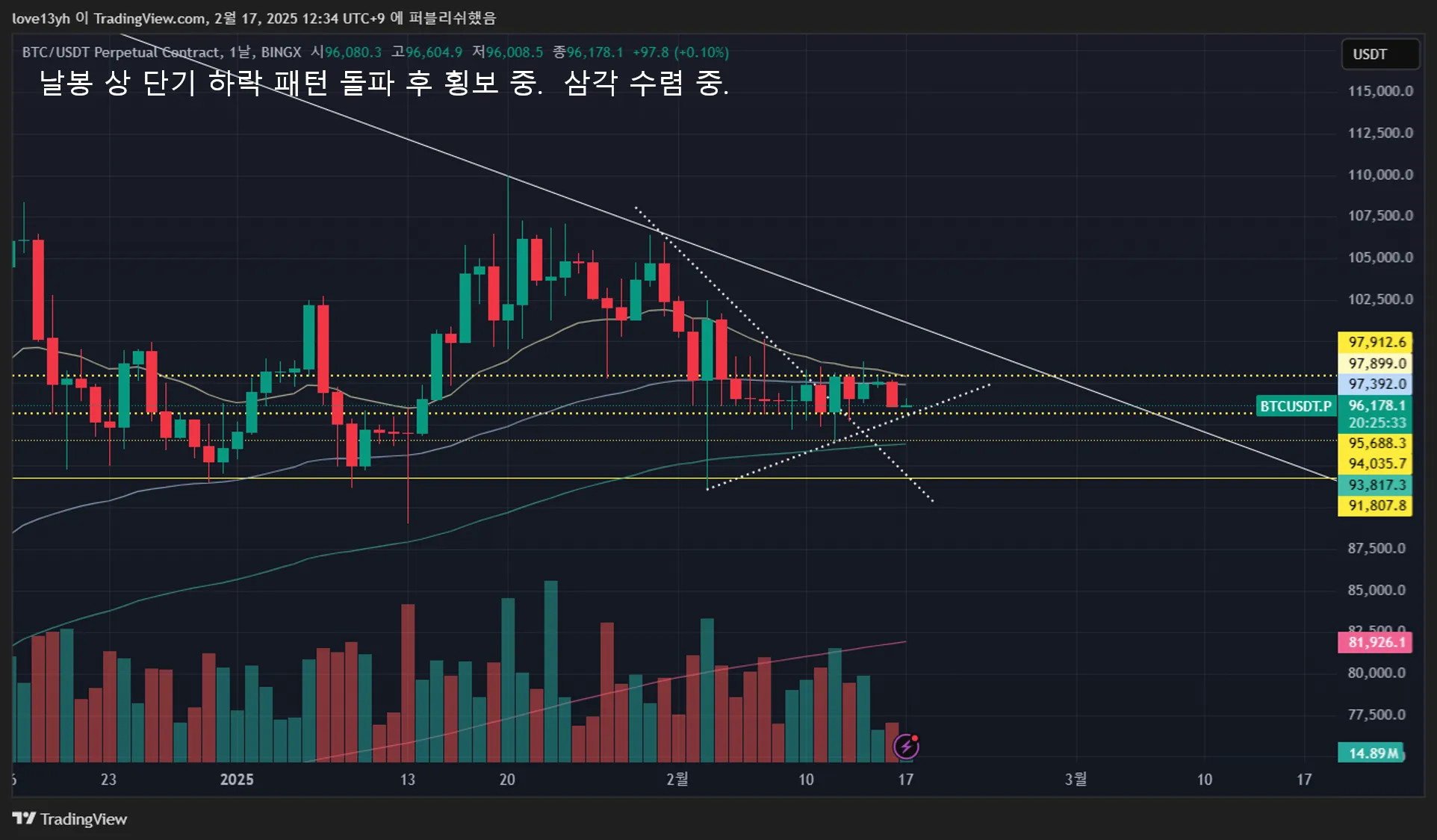The image size is (1437, 840).
Task: Click the 93,817.3 green price label
Action: (1375, 485)
